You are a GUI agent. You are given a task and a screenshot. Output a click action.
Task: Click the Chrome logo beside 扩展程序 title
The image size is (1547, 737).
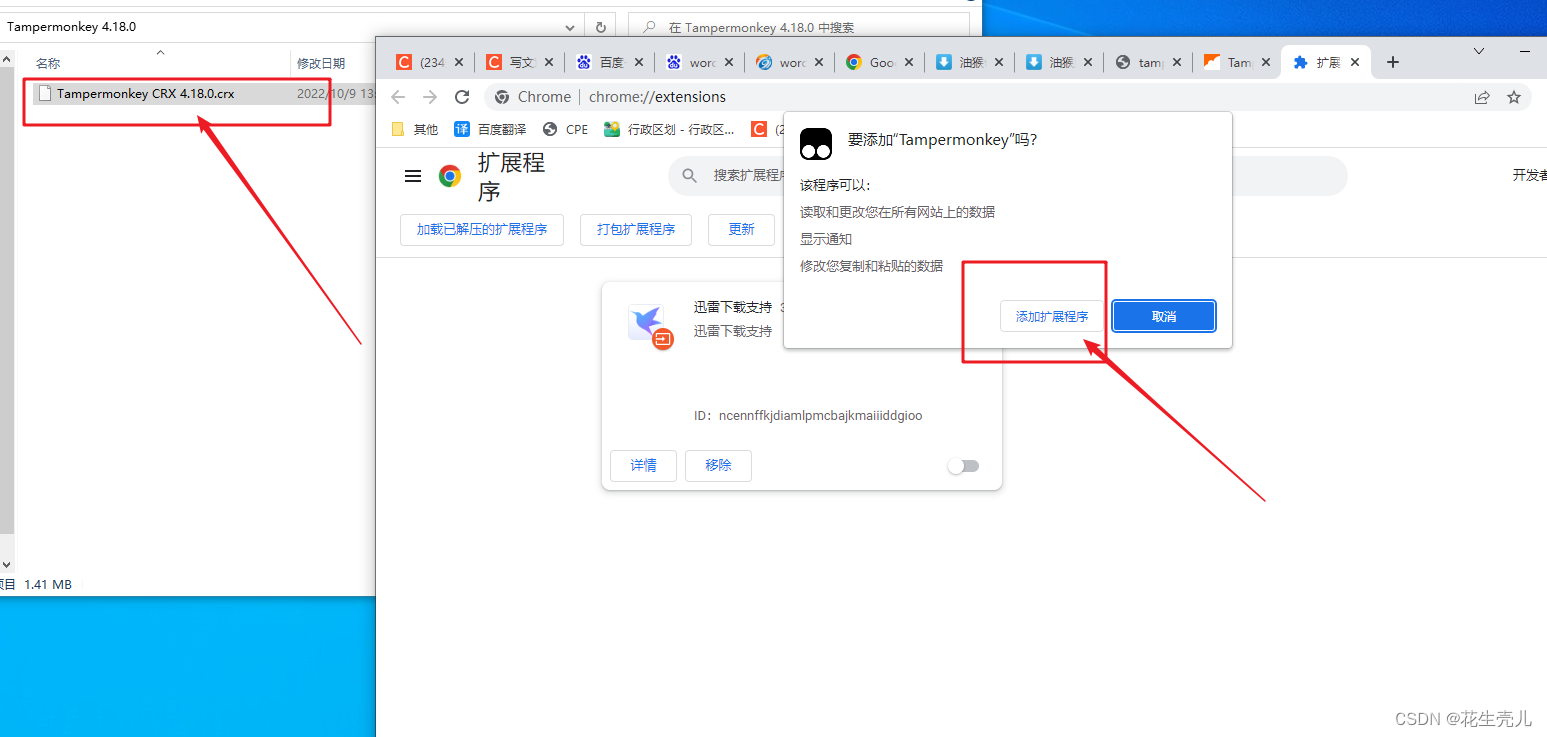450,176
